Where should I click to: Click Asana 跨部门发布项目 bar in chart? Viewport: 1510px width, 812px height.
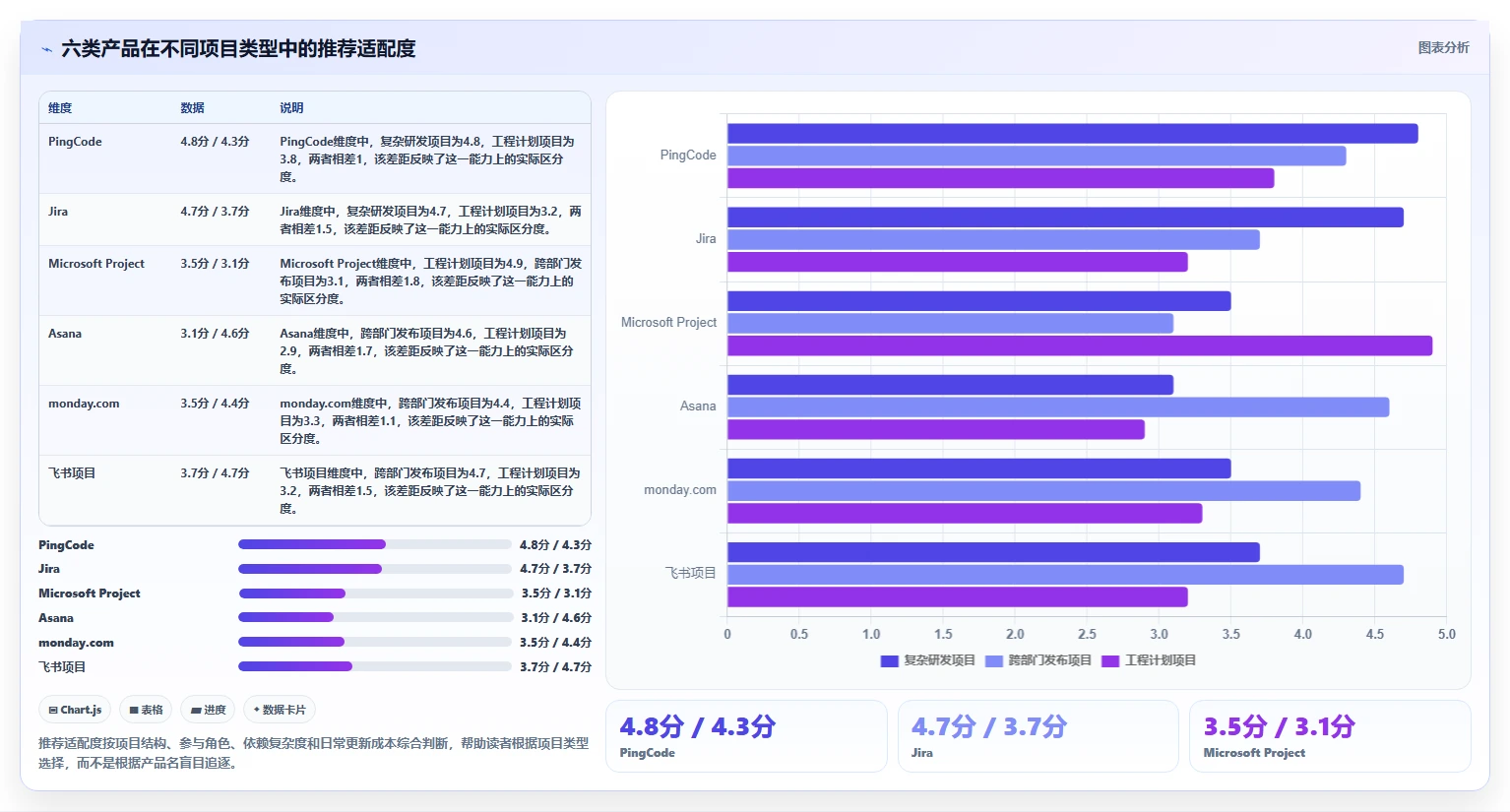[x=1058, y=407]
